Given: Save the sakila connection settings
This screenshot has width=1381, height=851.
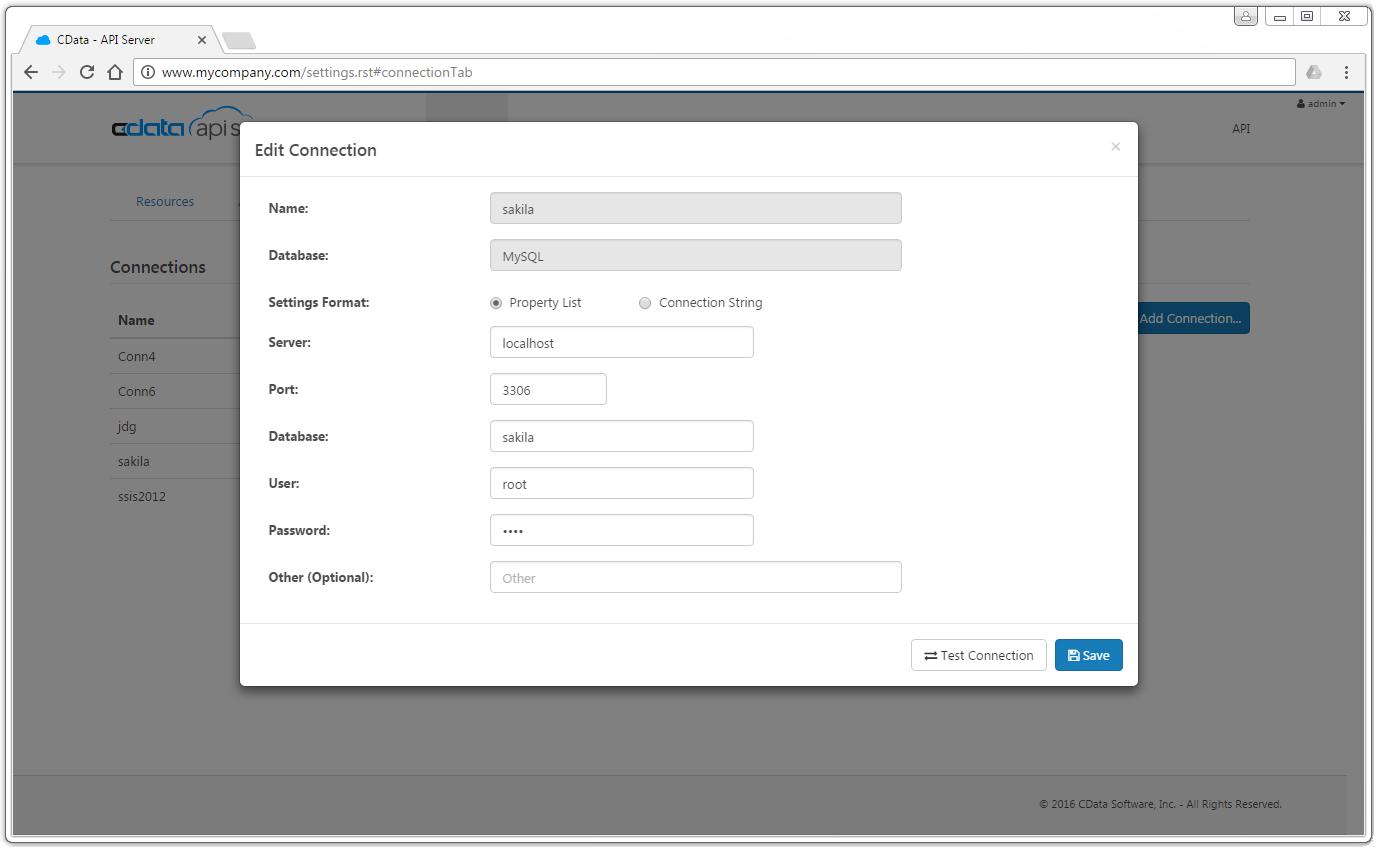Looking at the screenshot, I should click(1088, 655).
